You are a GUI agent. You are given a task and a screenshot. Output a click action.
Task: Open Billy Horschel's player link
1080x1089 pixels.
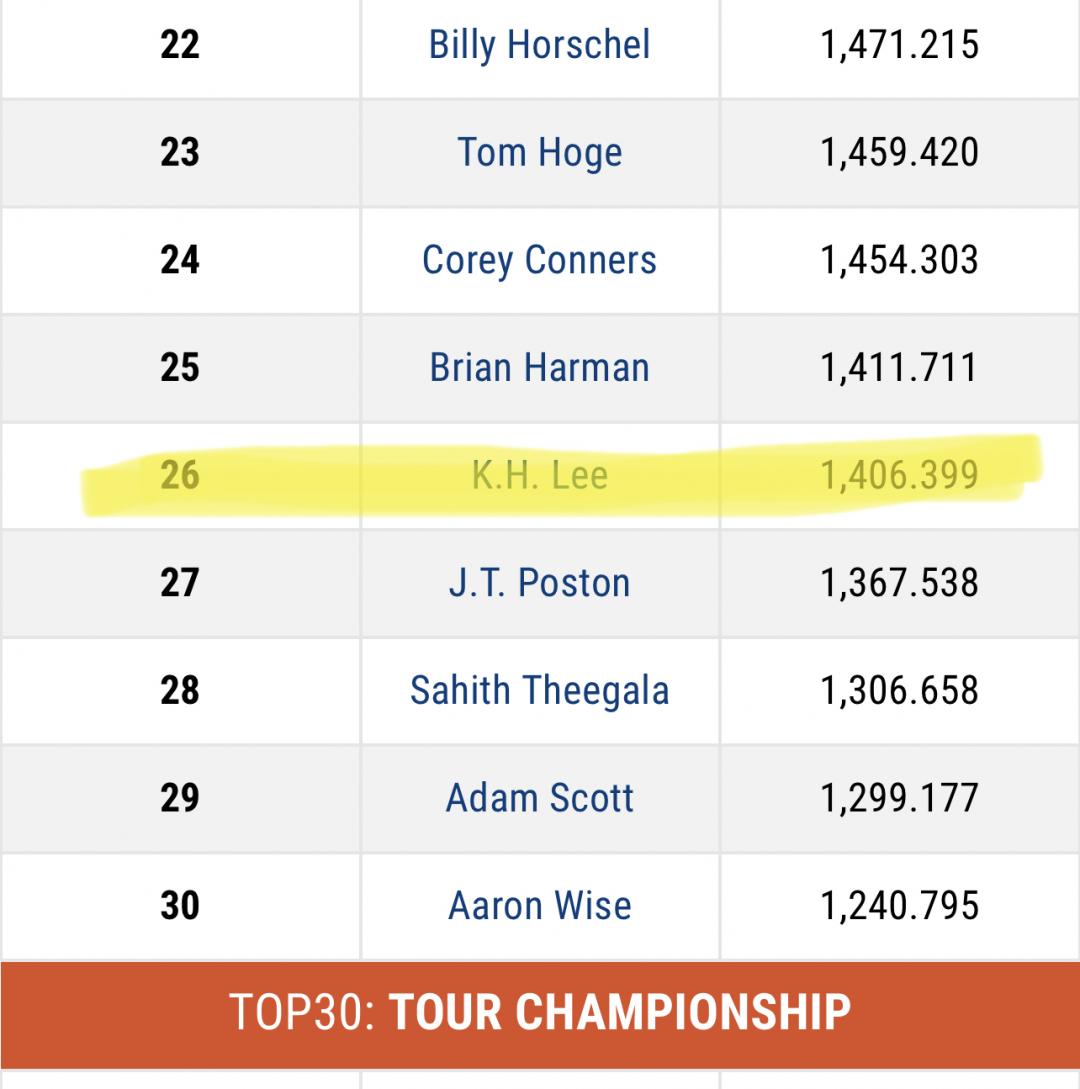539,45
